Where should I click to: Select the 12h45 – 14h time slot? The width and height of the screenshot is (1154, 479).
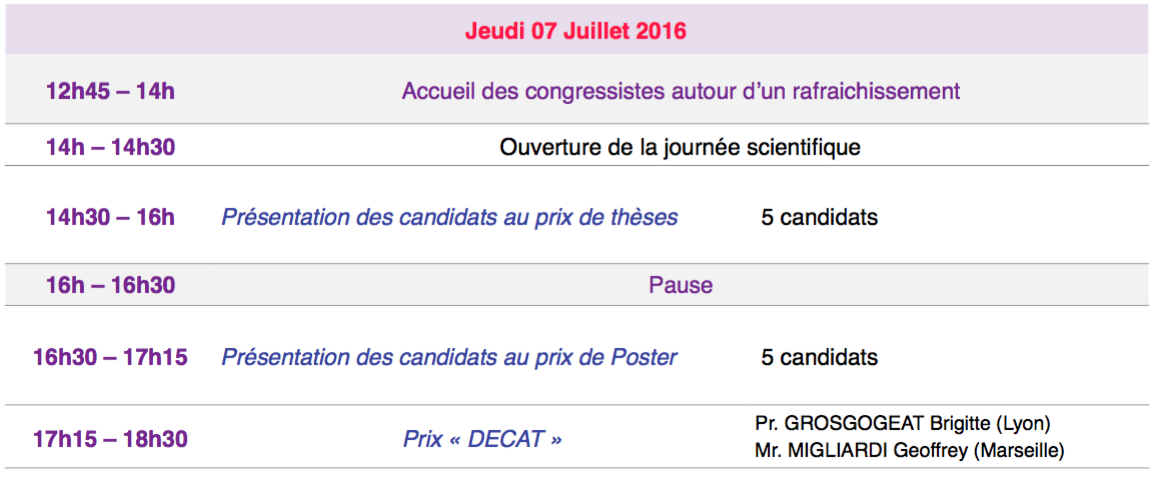pyautogui.click(x=110, y=92)
